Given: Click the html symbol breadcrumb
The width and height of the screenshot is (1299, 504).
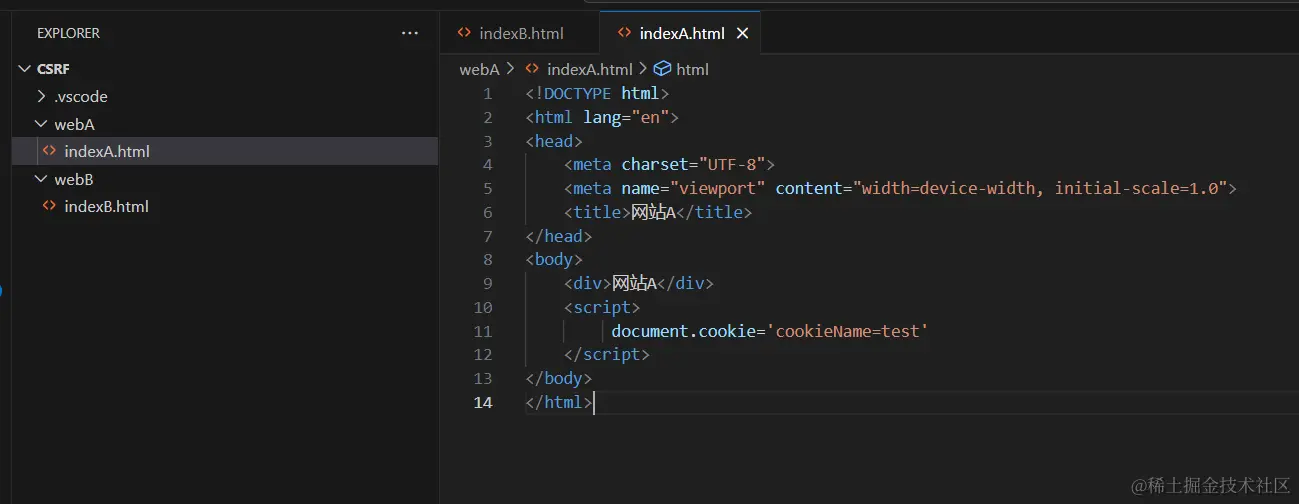Looking at the screenshot, I should [692, 69].
